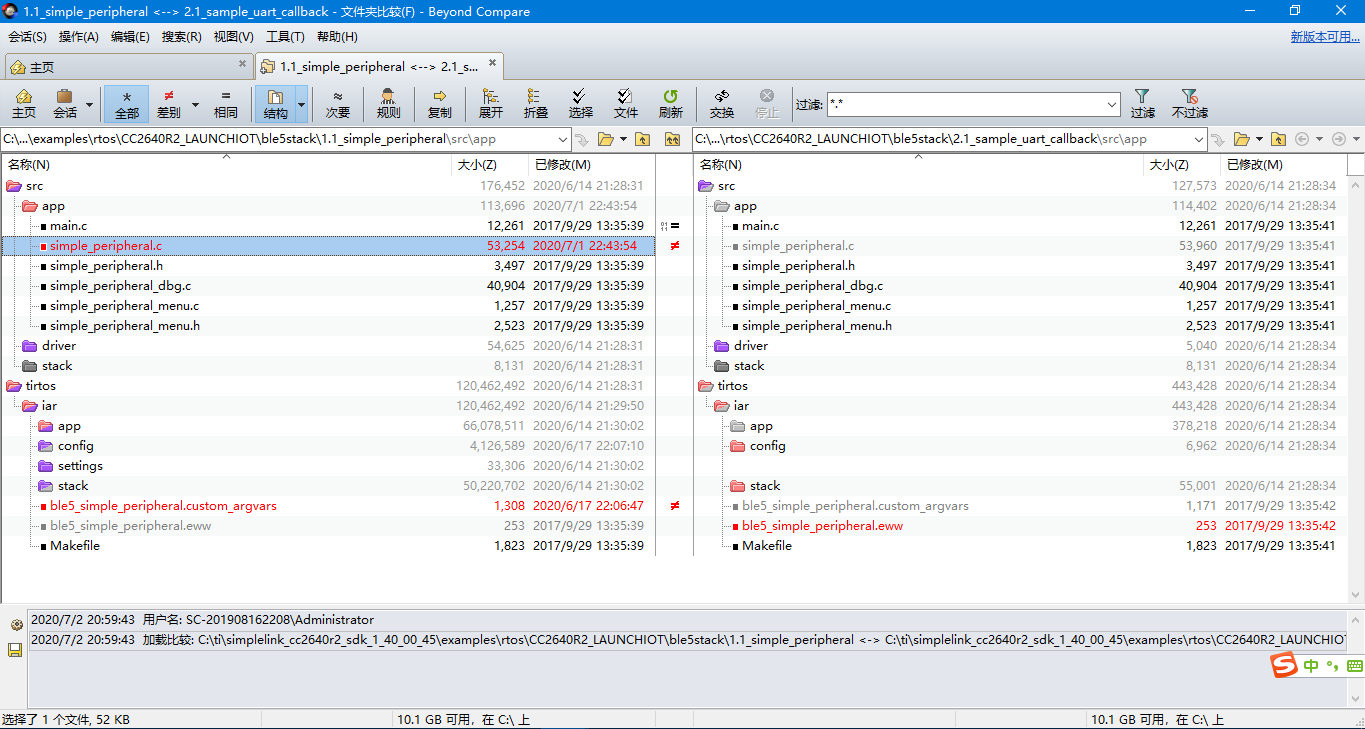Select ble5_simple_peripheral.eww in right pane
This screenshot has height=729, width=1365.
click(822, 526)
